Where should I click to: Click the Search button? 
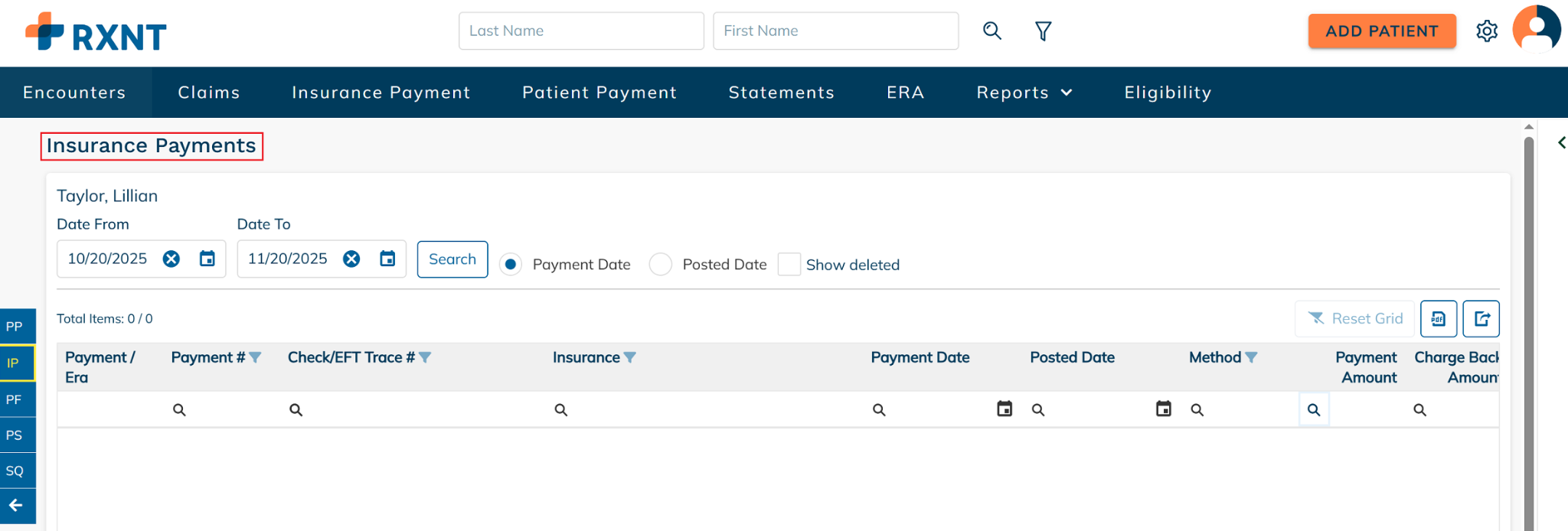(x=452, y=259)
